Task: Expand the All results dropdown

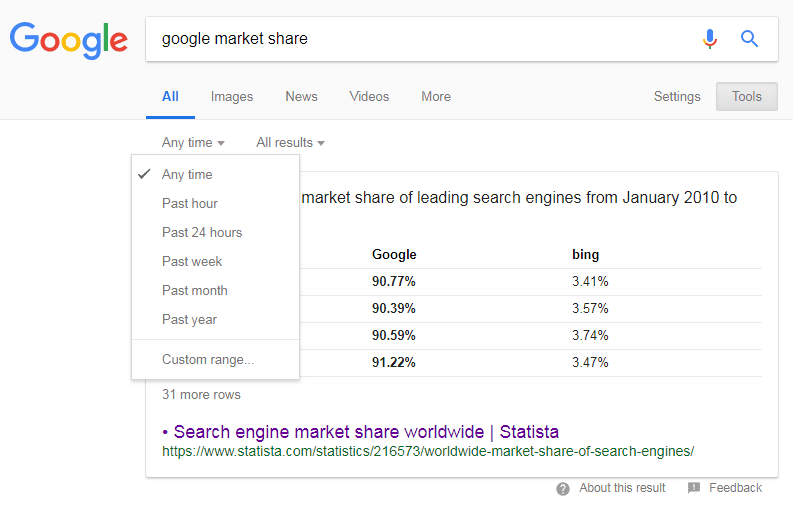Action: (290, 143)
